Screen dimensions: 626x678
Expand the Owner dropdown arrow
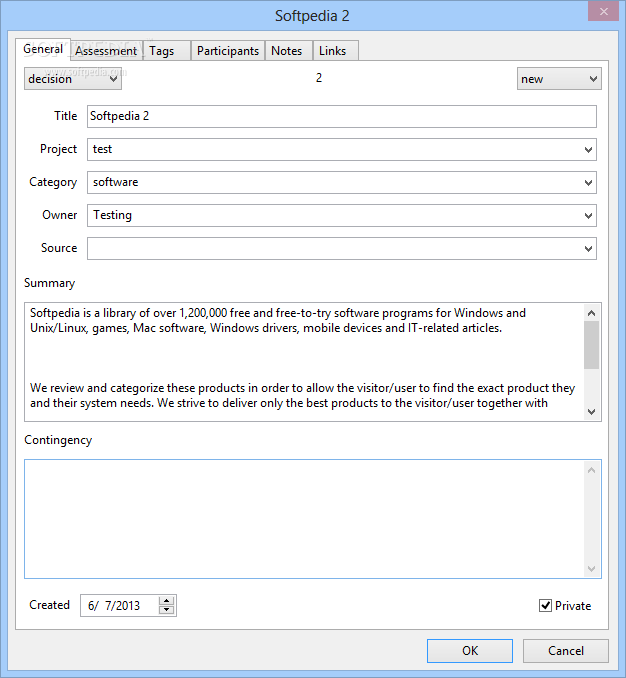pyautogui.click(x=588, y=215)
